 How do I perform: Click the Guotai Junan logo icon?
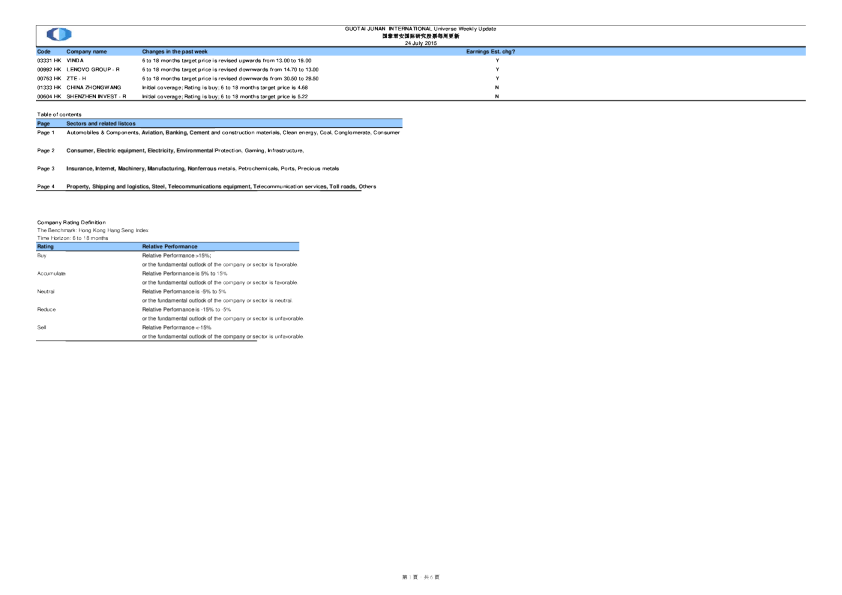[59, 35]
